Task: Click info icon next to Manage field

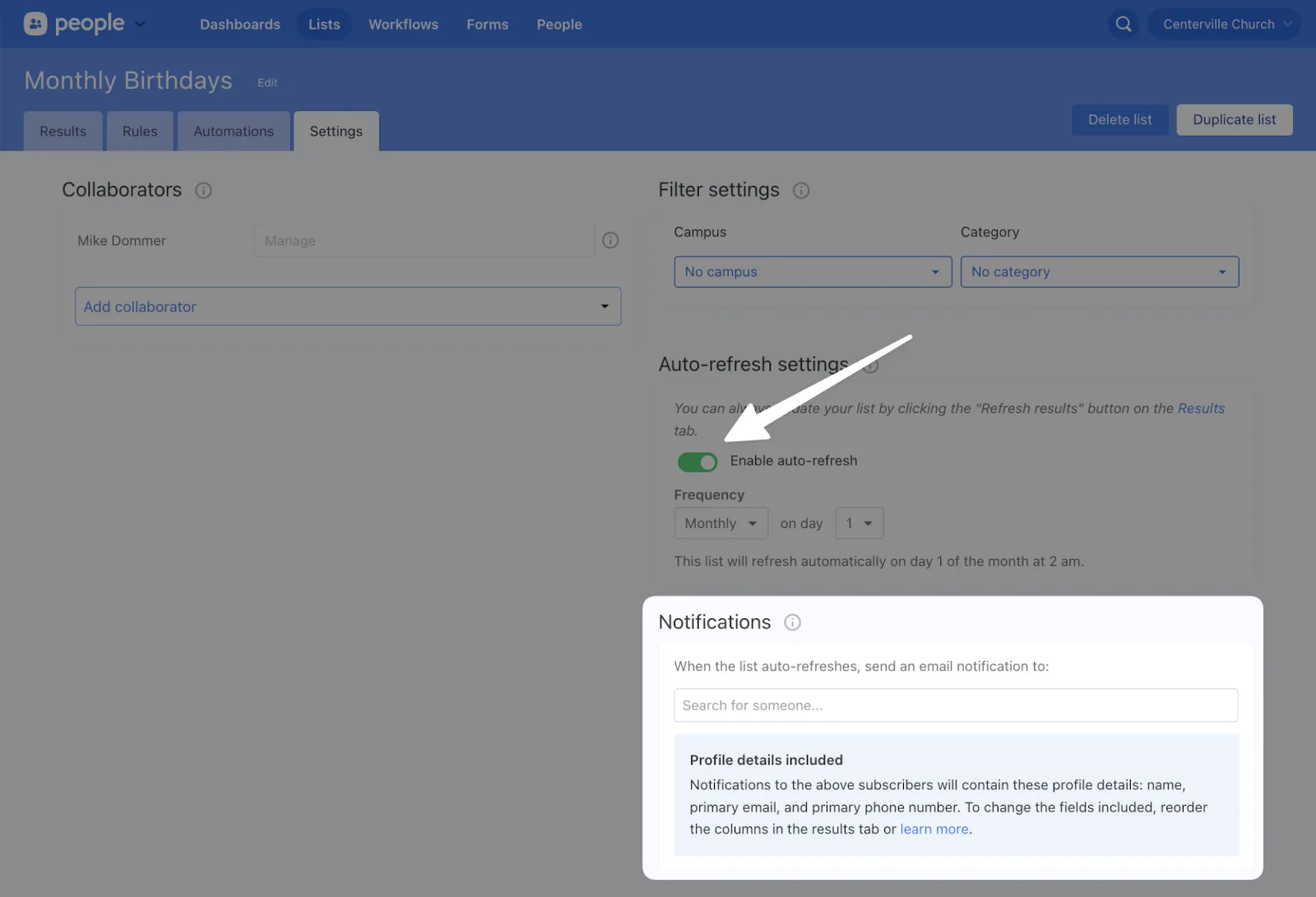Action: pos(610,240)
